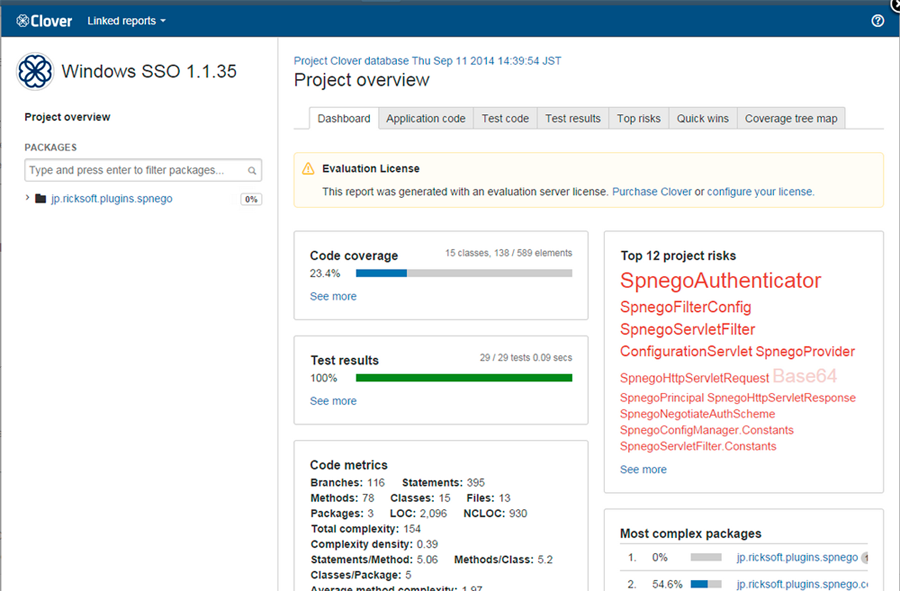
Task: Click the folder icon beside jp.ricksoft.plugins.spnego
Action: pos(40,199)
